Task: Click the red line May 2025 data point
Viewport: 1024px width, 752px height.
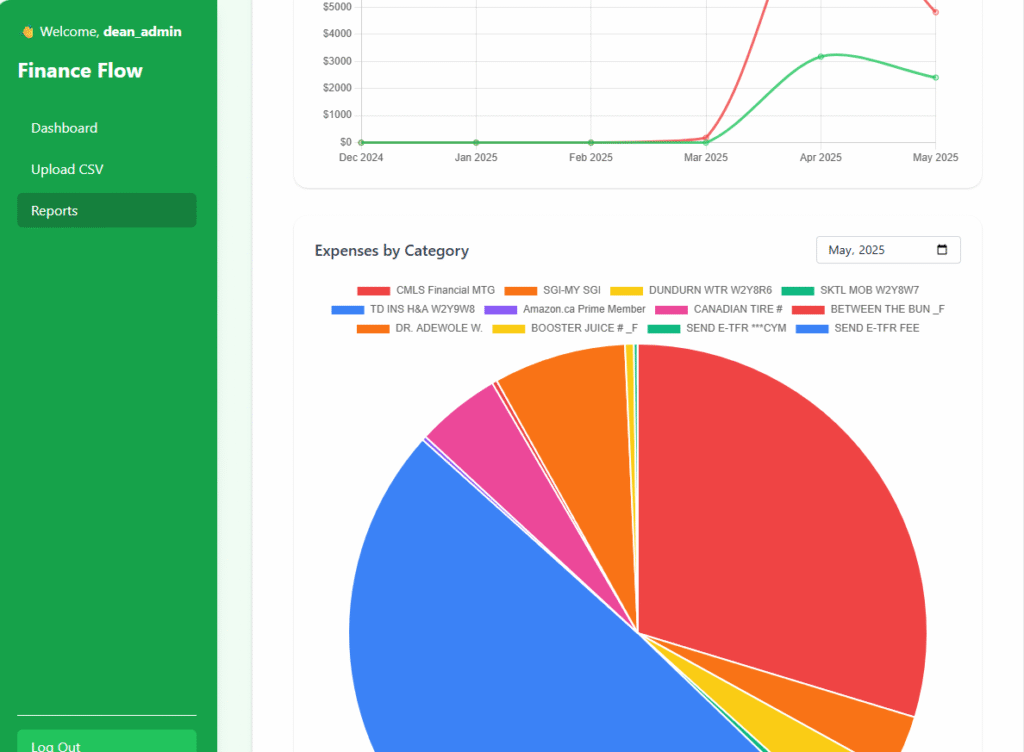Action: (x=936, y=12)
